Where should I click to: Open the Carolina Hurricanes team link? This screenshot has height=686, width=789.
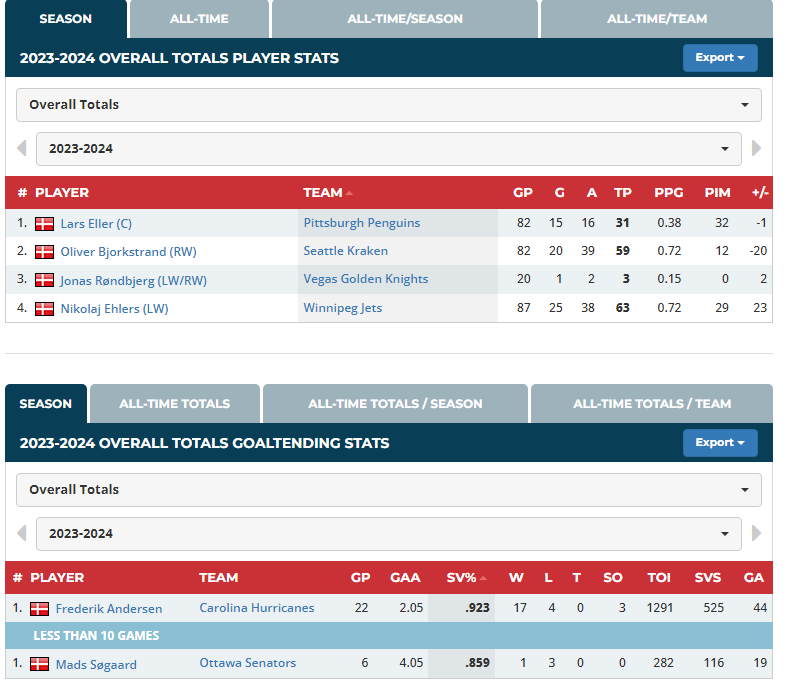(256, 608)
